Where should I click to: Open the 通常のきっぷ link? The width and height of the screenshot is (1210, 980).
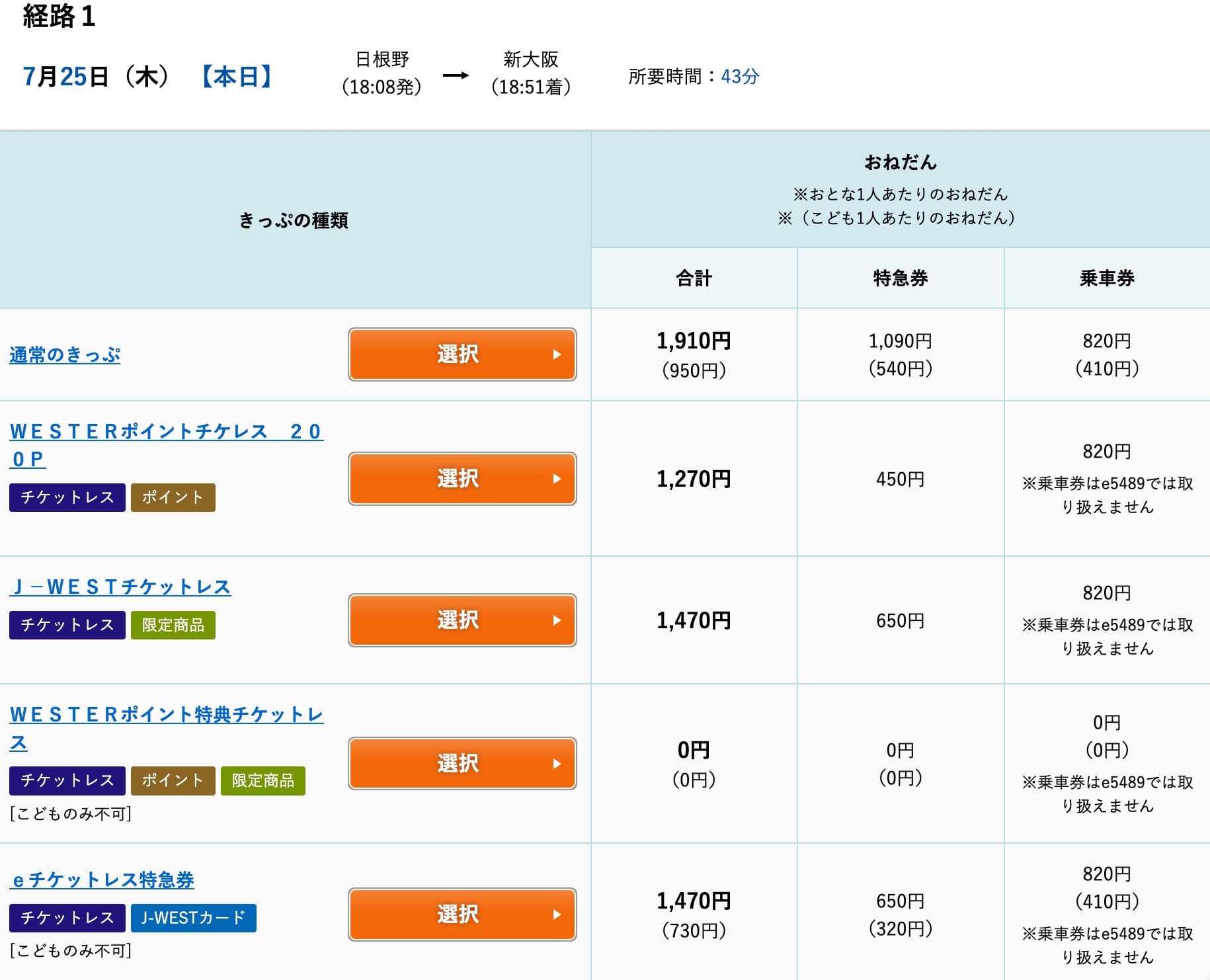pos(65,355)
